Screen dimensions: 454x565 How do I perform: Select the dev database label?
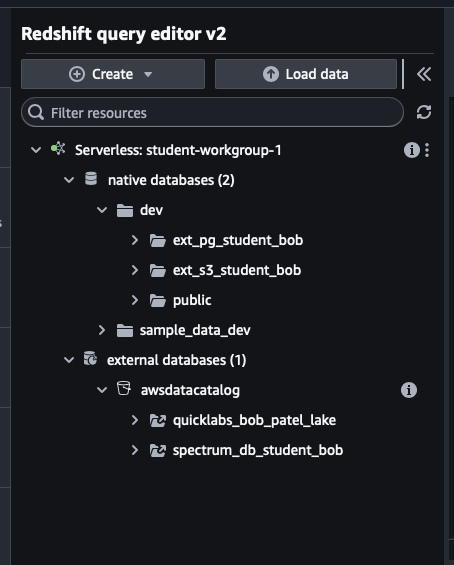(151, 210)
